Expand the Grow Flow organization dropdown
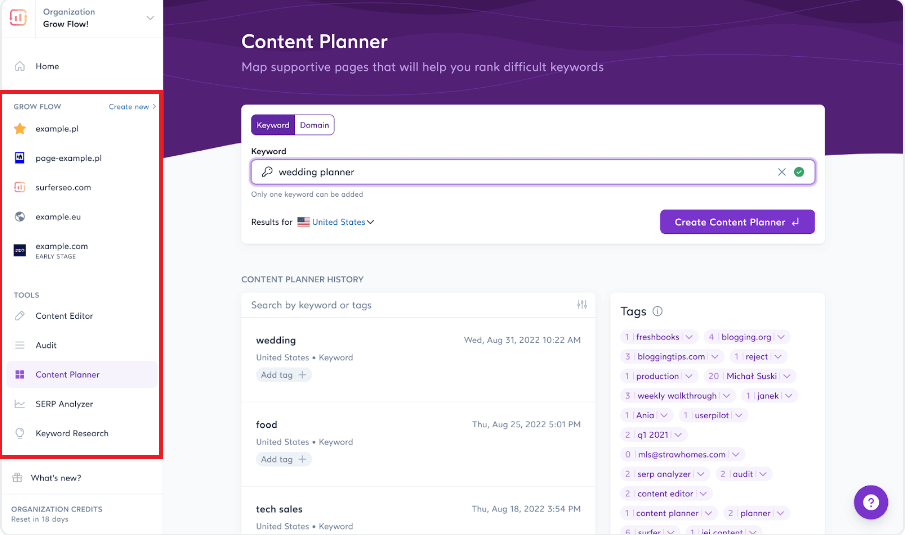The height and width of the screenshot is (535, 905). click(150, 18)
